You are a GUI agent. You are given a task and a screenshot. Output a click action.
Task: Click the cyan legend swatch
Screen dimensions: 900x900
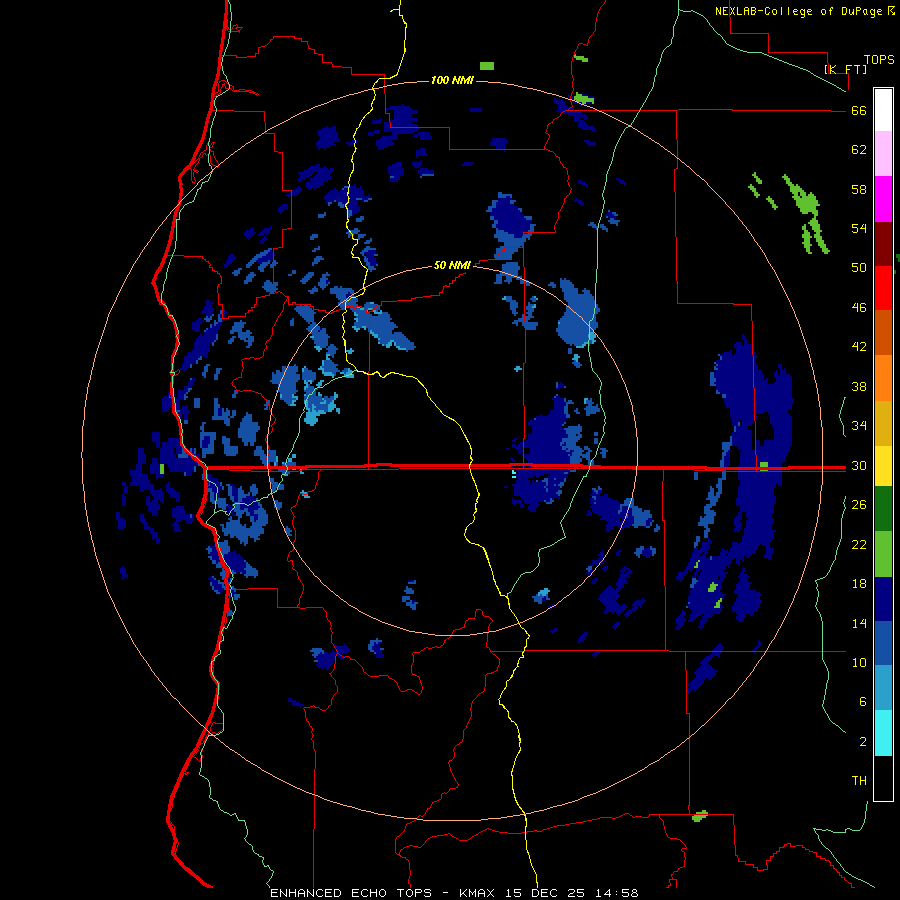click(x=883, y=734)
